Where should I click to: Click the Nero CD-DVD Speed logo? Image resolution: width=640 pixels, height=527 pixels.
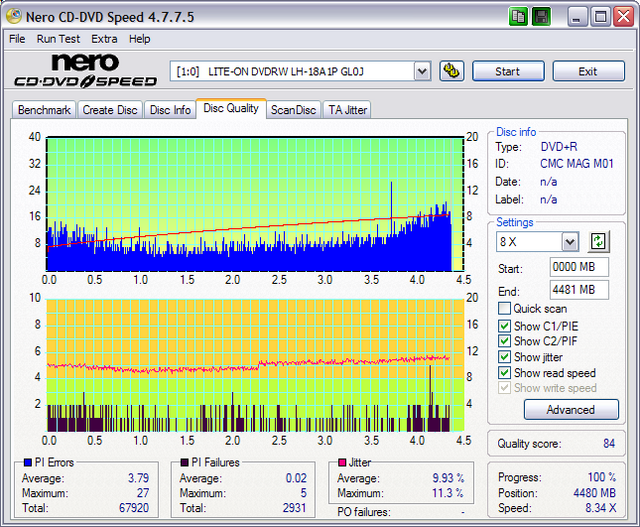tap(85, 70)
